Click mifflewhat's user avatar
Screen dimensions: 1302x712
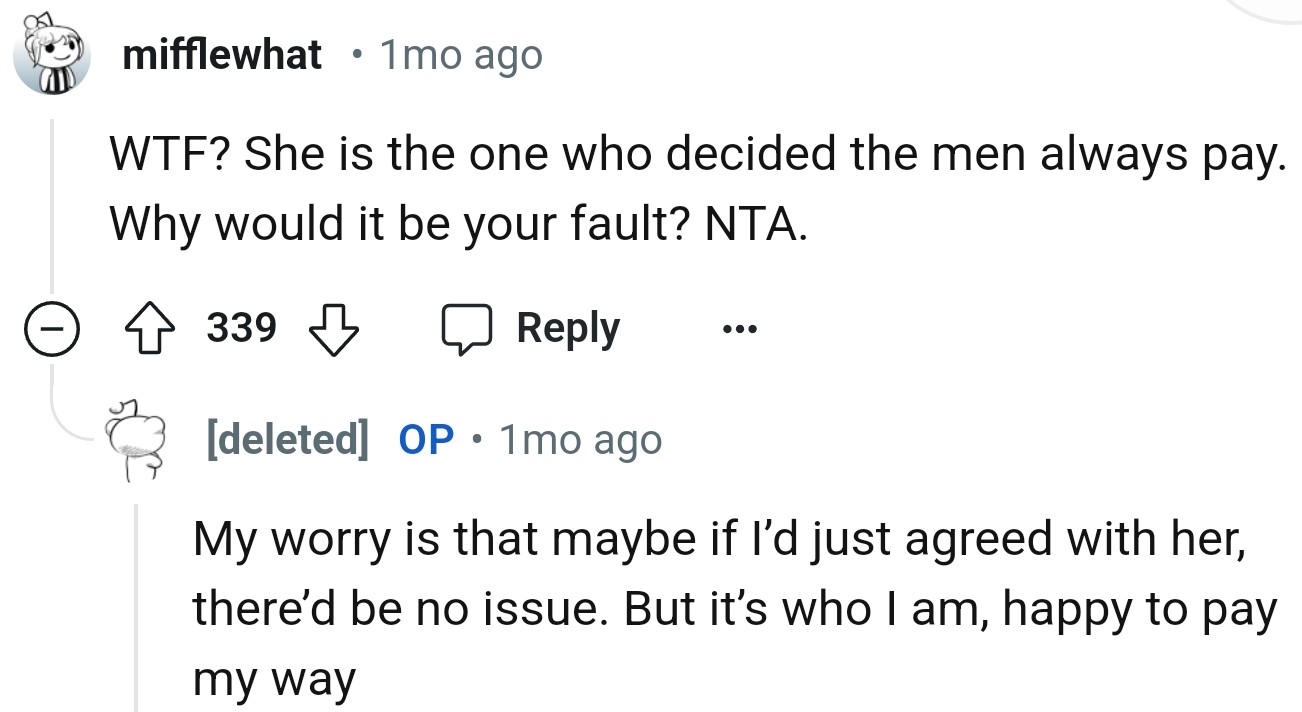[x=53, y=57]
